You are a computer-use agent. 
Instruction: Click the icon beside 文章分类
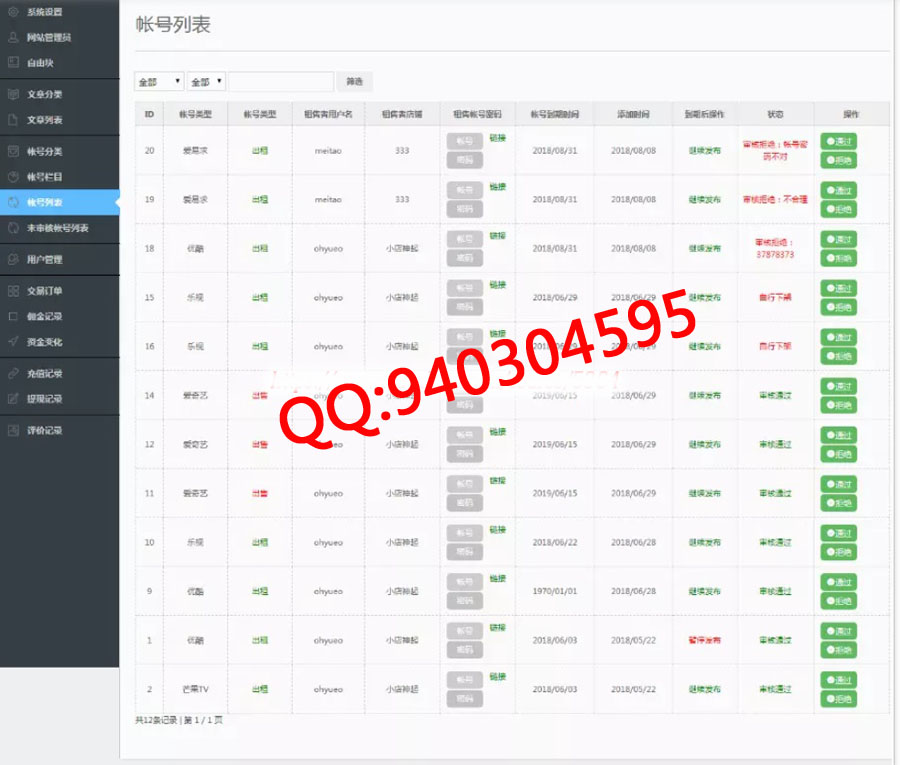tap(13, 94)
